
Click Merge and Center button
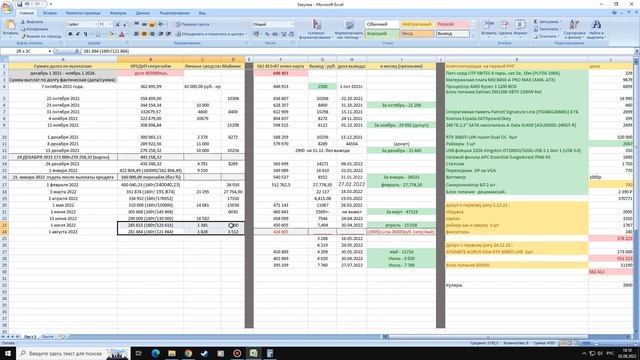point(210,34)
